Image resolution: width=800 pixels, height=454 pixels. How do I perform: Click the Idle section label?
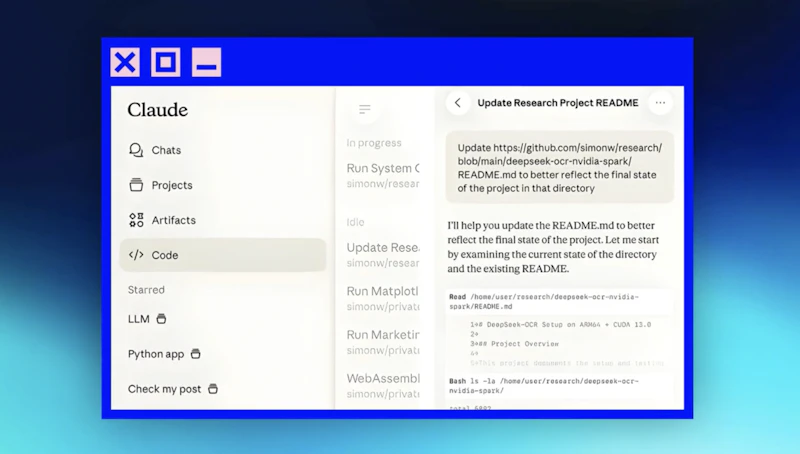pos(355,222)
